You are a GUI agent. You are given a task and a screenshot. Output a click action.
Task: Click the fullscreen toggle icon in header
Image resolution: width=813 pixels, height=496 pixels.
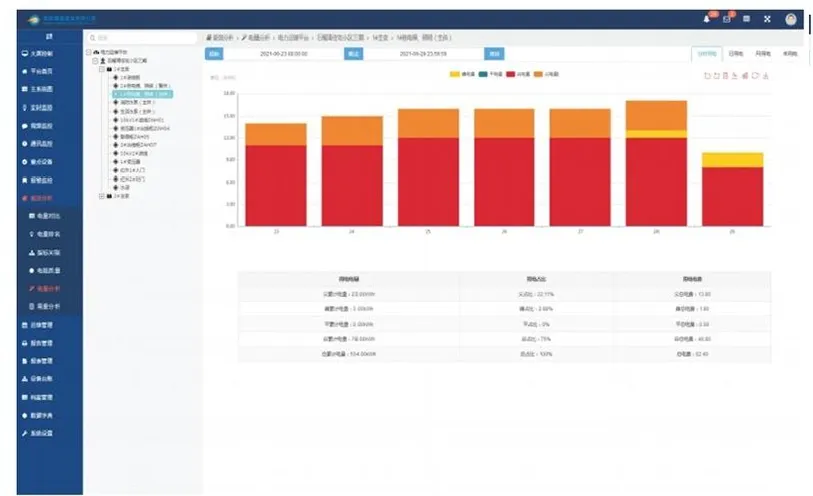pos(767,18)
